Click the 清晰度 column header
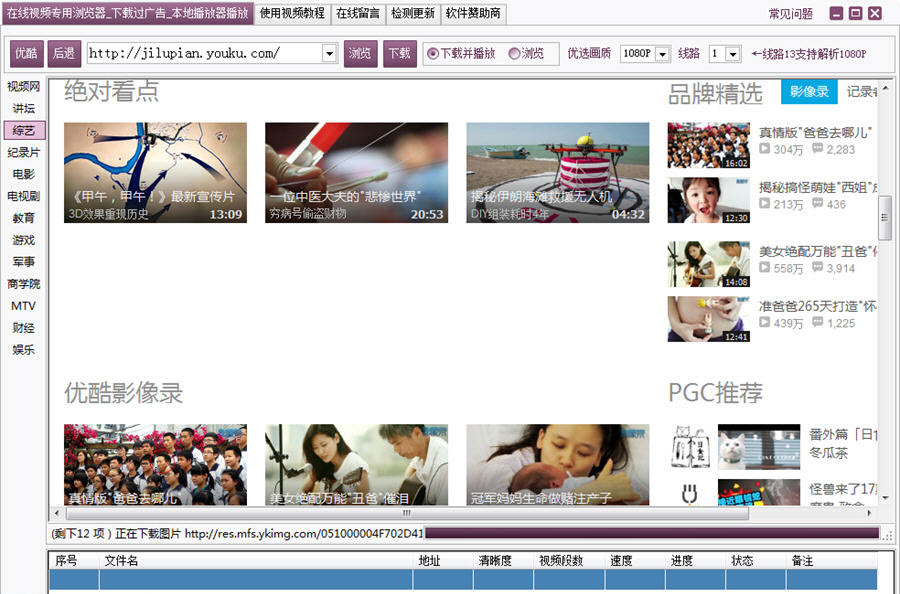This screenshot has width=900, height=594. 503,561
